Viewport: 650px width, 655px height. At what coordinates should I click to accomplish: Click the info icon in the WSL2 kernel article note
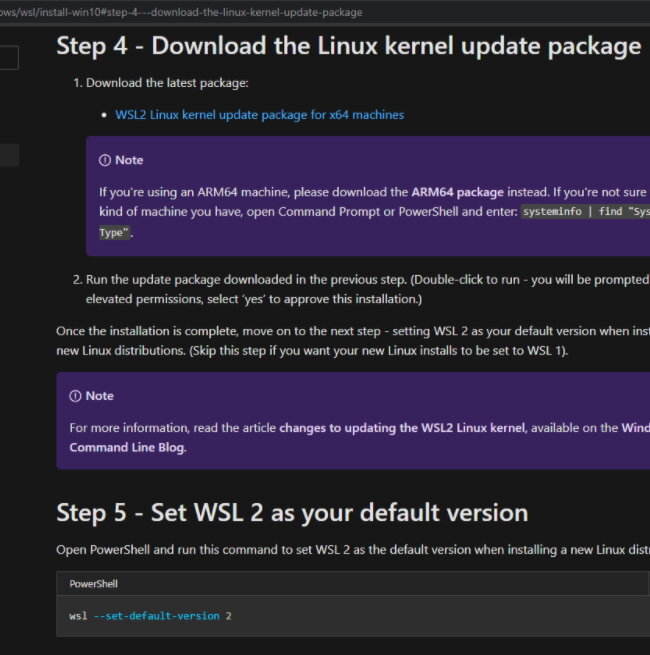(75, 396)
